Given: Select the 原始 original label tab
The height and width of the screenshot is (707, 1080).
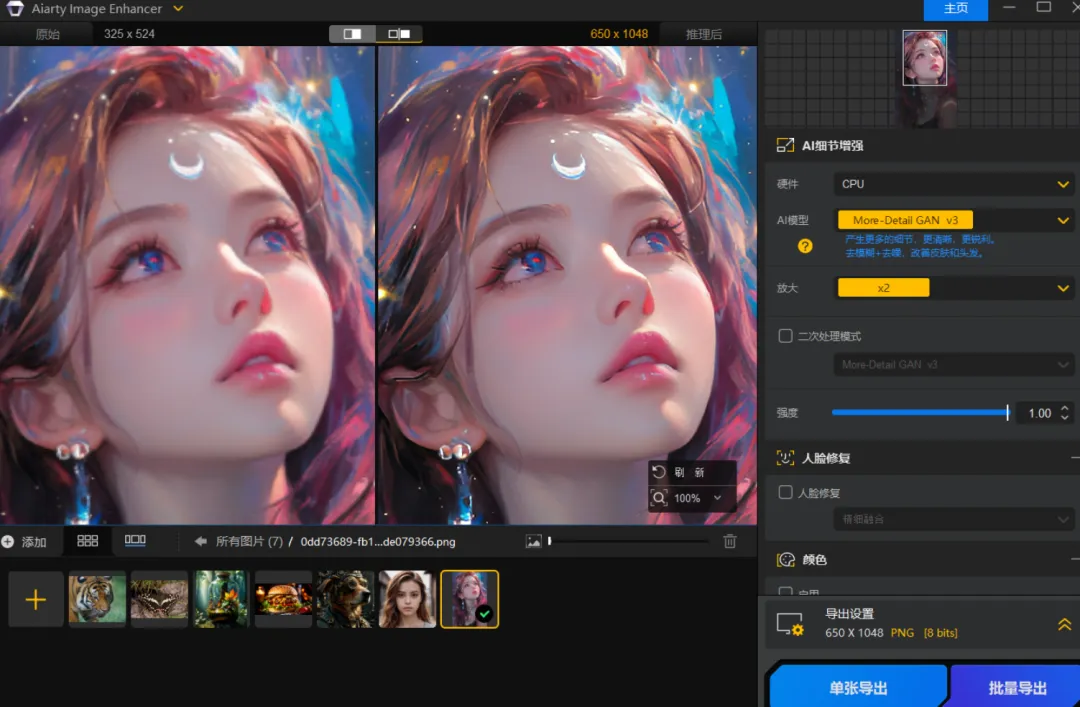Looking at the screenshot, I should [48, 34].
